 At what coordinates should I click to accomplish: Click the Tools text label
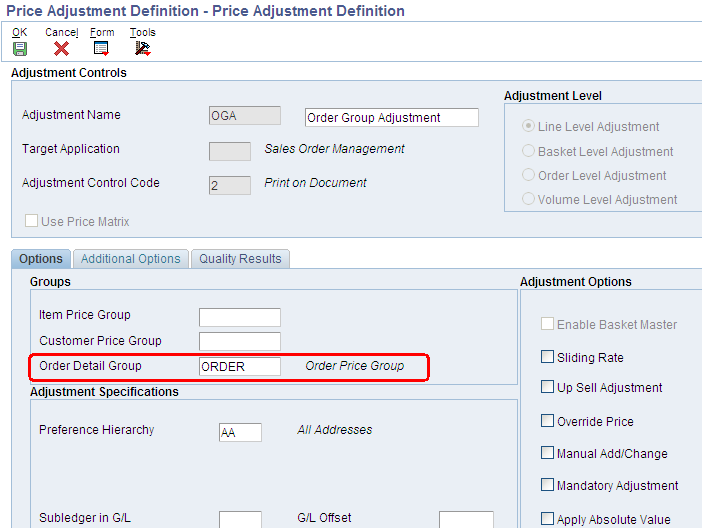143,32
